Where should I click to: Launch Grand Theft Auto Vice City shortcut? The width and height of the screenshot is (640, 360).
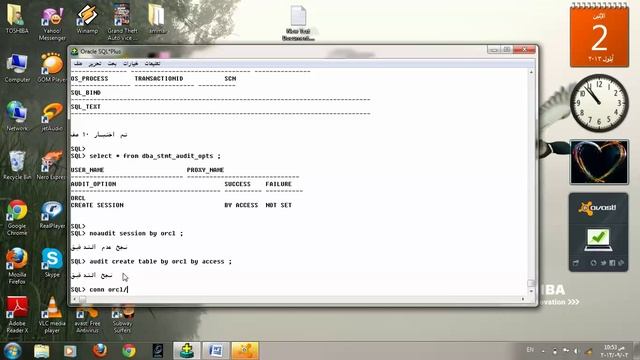122,22
